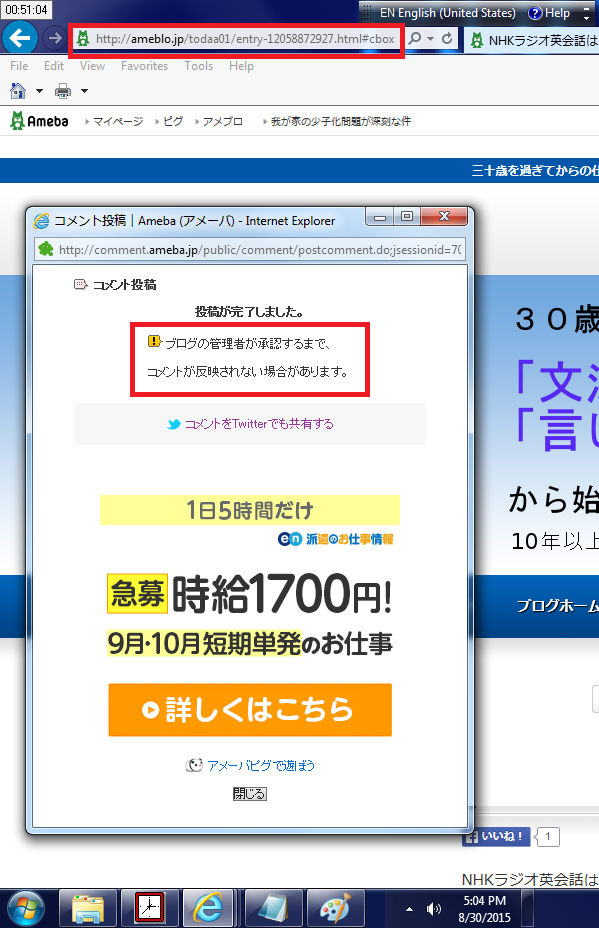Click the Print icon in command bar

pos(63,91)
